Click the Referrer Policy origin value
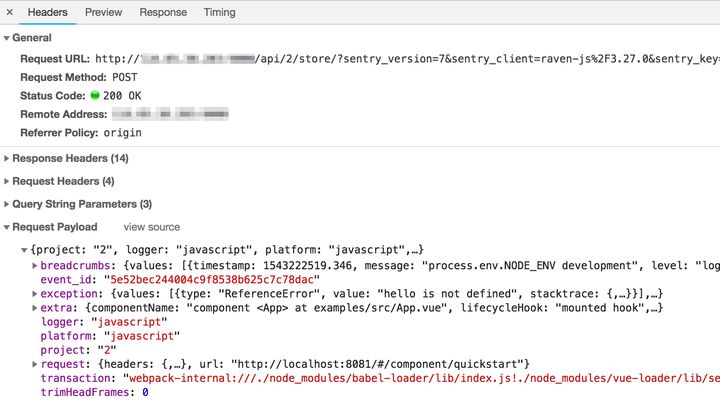This screenshot has width=720, height=403. pyautogui.click(x=123, y=133)
